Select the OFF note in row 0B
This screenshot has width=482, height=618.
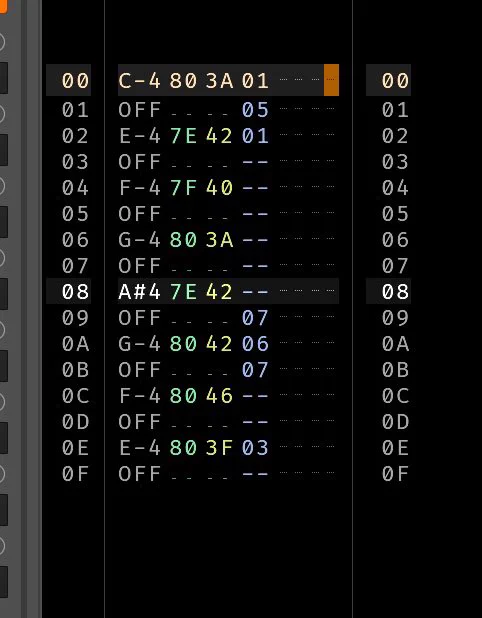click(x=140, y=370)
